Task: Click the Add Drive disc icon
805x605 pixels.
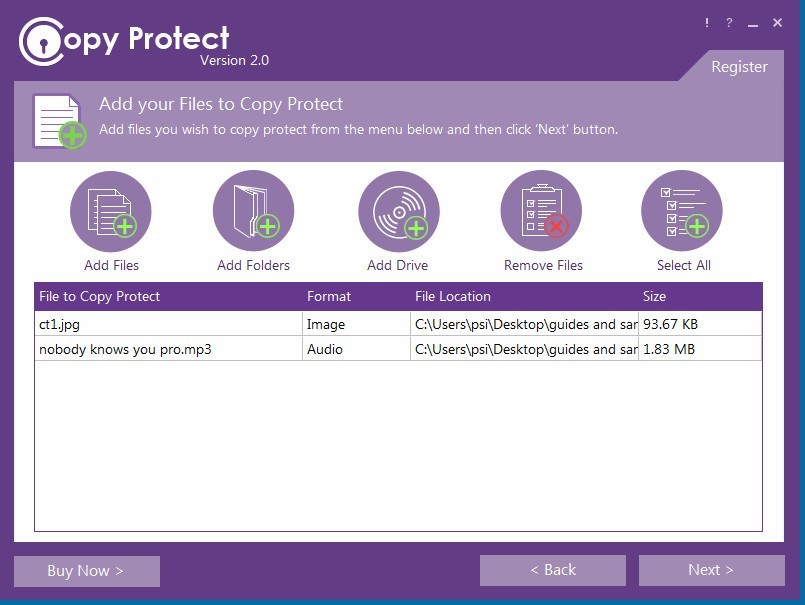Action: pyautogui.click(x=399, y=212)
